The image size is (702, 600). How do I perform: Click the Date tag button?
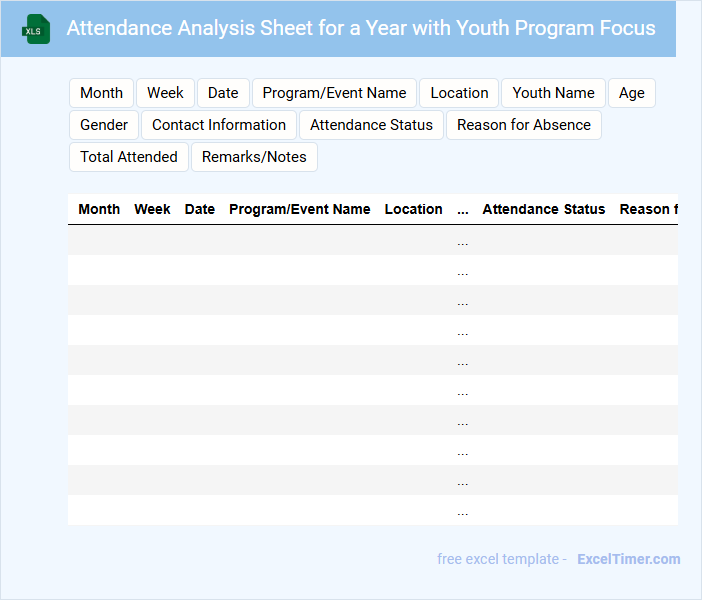pyautogui.click(x=223, y=93)
